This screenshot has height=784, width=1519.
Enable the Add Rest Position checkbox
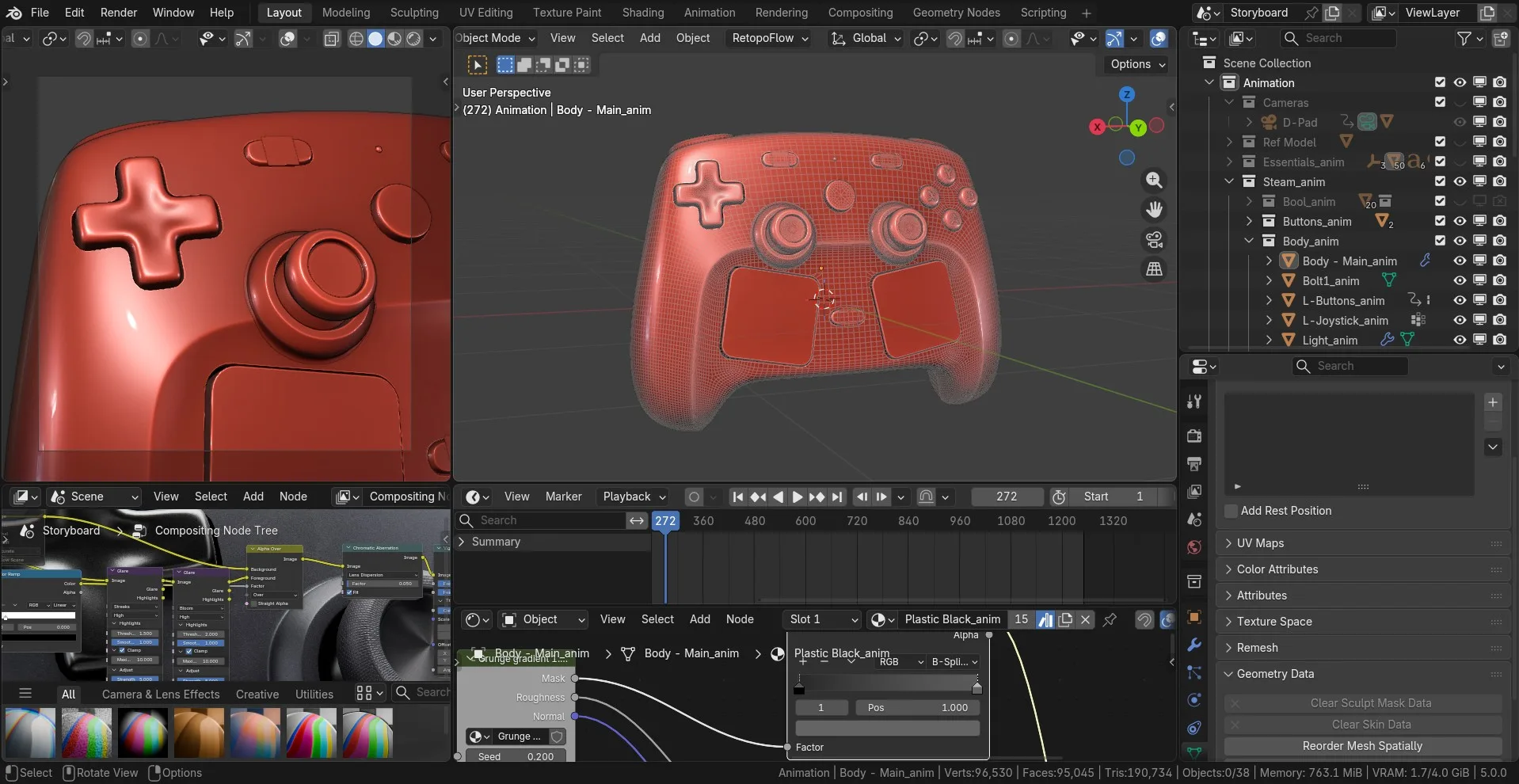click(1232, 511)
